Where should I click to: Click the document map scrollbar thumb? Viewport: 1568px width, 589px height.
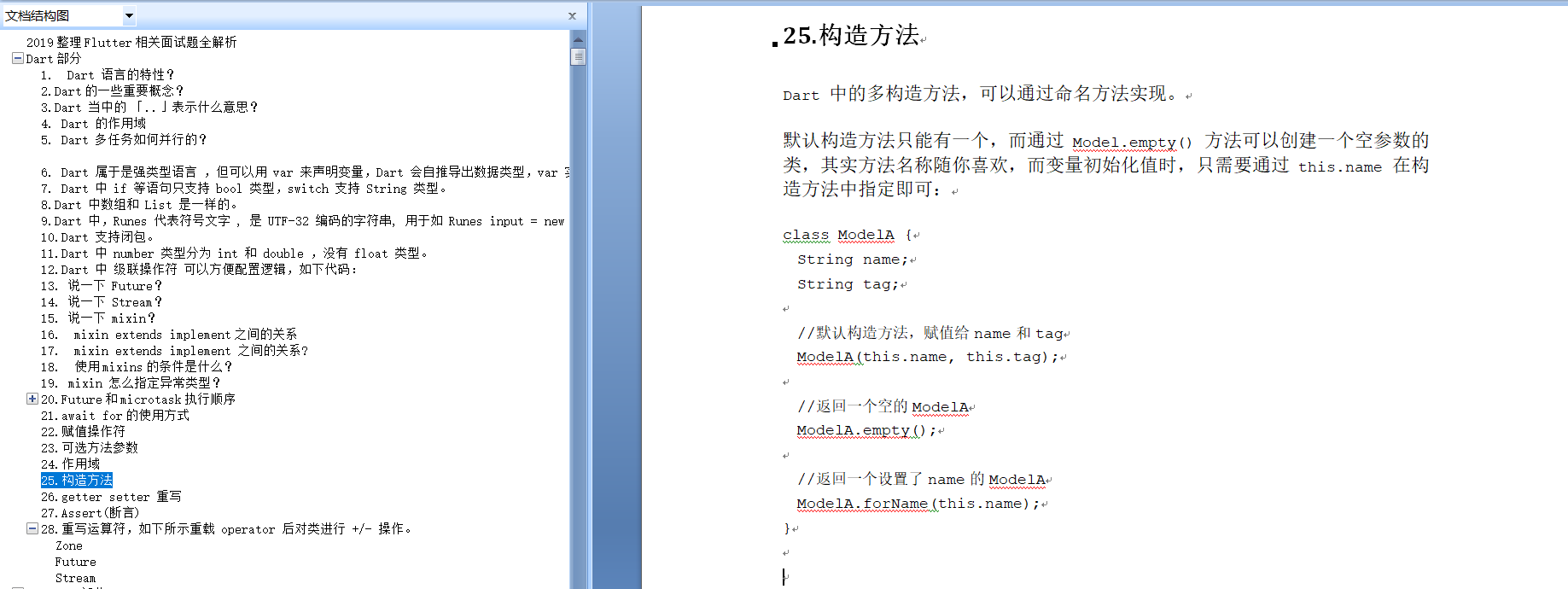pyautogui.click(x=578, y=57)
